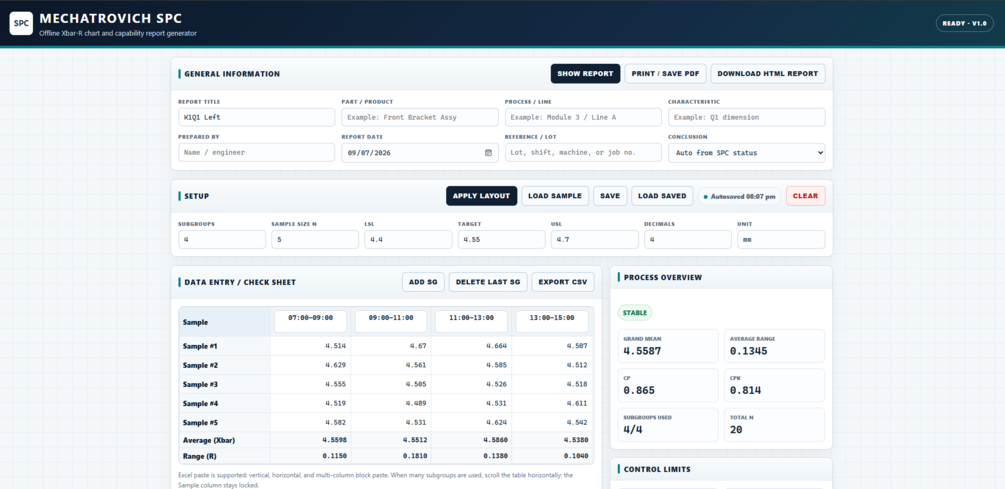
Task: Focus the Report Title field
Action: click(256, 117)
